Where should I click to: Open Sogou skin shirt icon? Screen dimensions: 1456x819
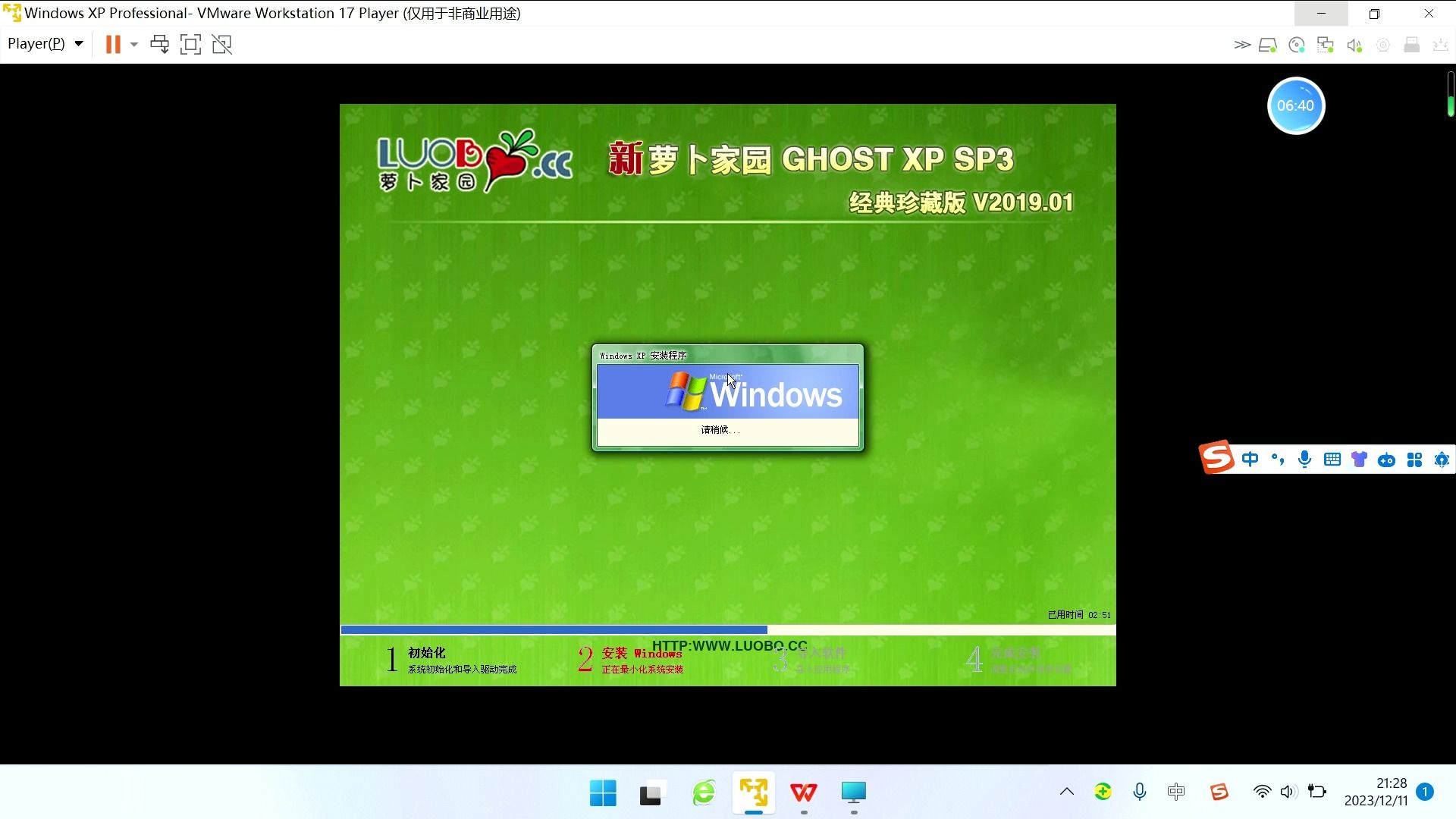1359,460
